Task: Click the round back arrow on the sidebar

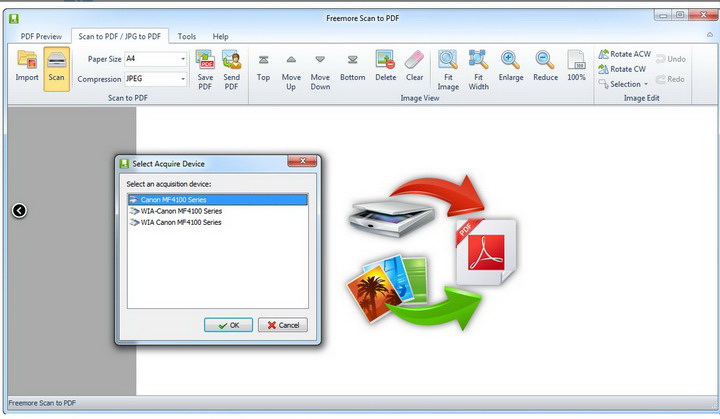Action: tap(19, 210)
